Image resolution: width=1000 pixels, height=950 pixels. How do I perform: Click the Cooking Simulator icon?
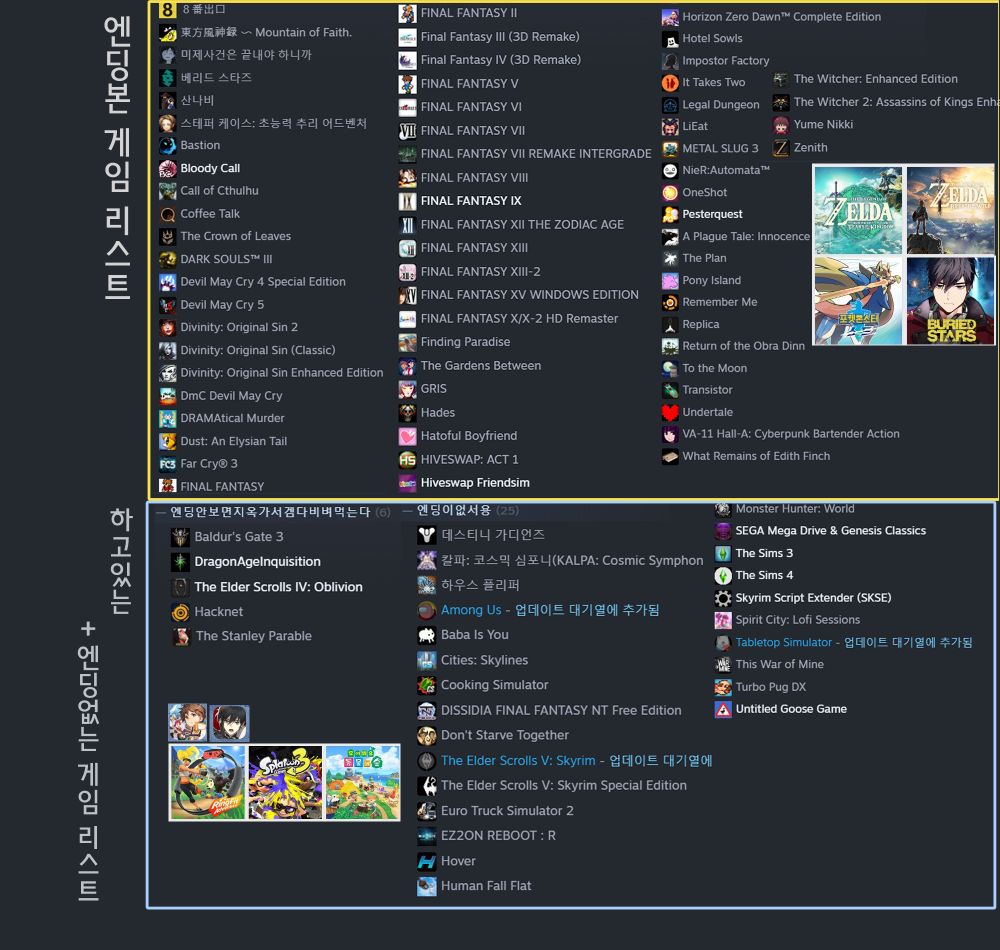coord(426,685)
